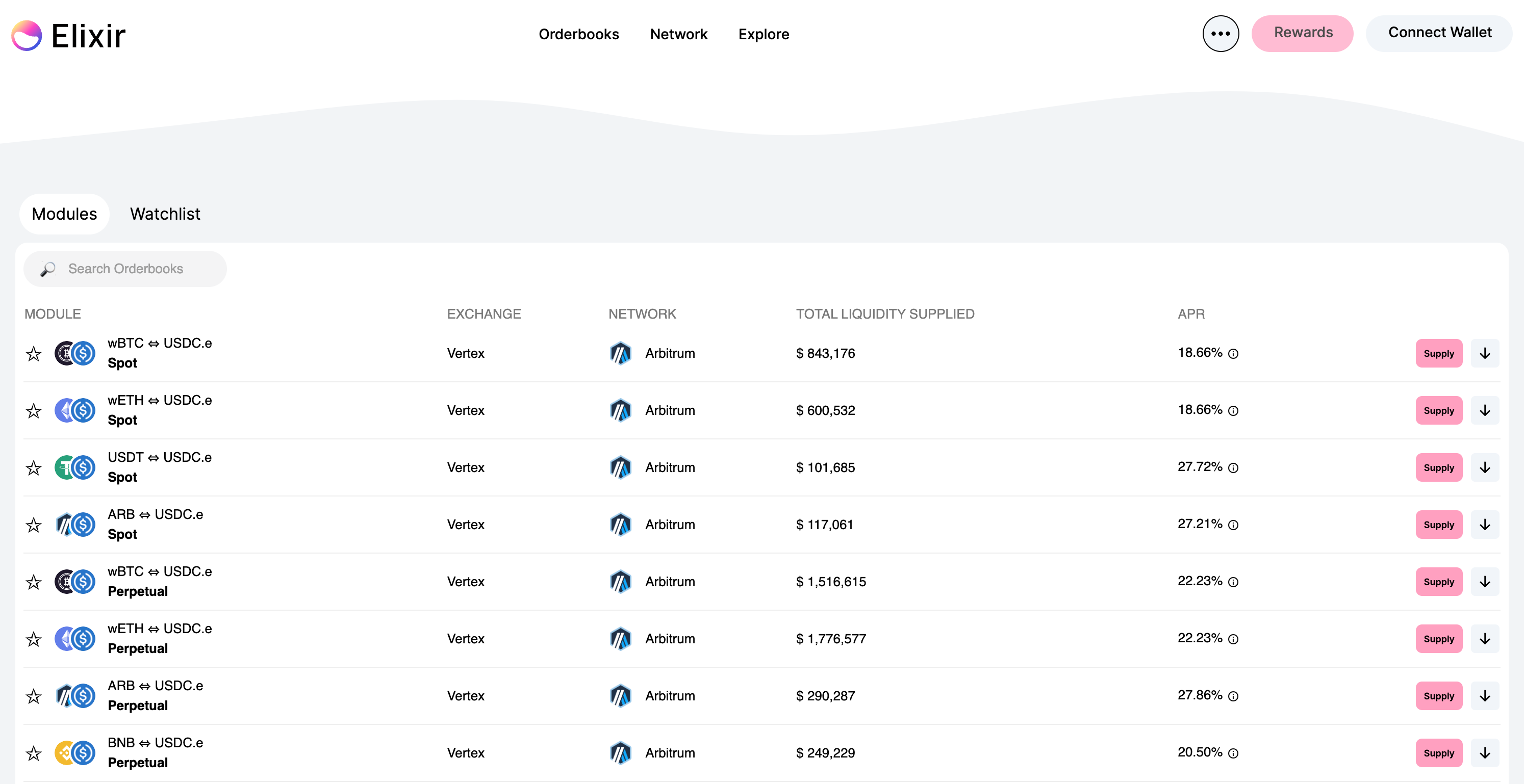Click APR info icon for wBTC Spot
This screenshot has height=784, width=1524.
[1233, 354]
